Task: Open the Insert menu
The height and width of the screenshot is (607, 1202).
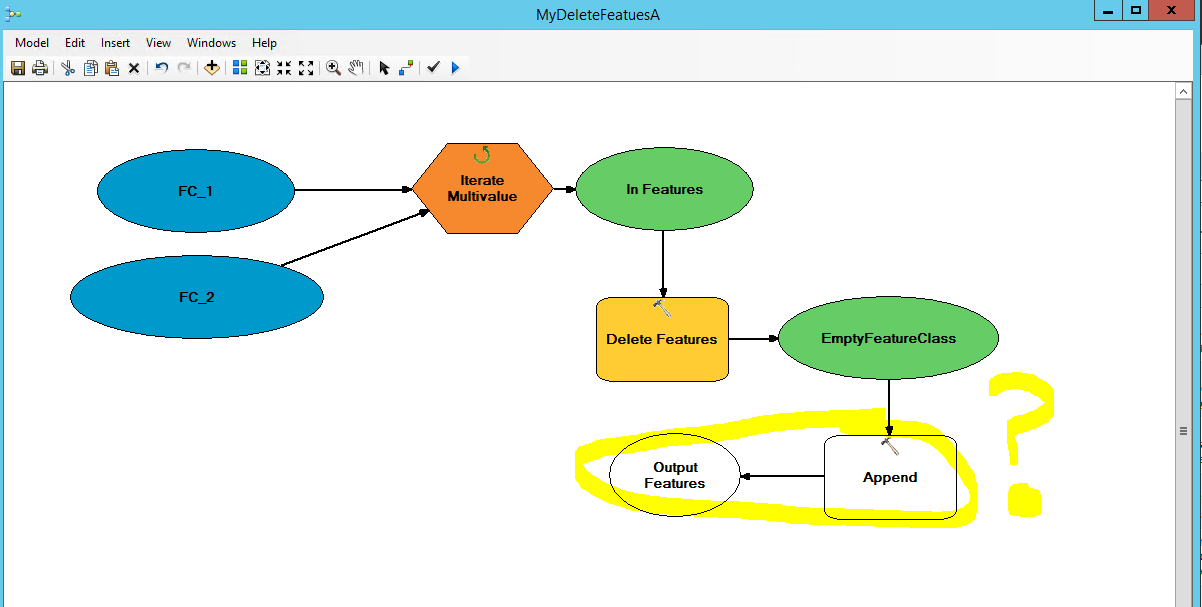Action: pos(115,43)
